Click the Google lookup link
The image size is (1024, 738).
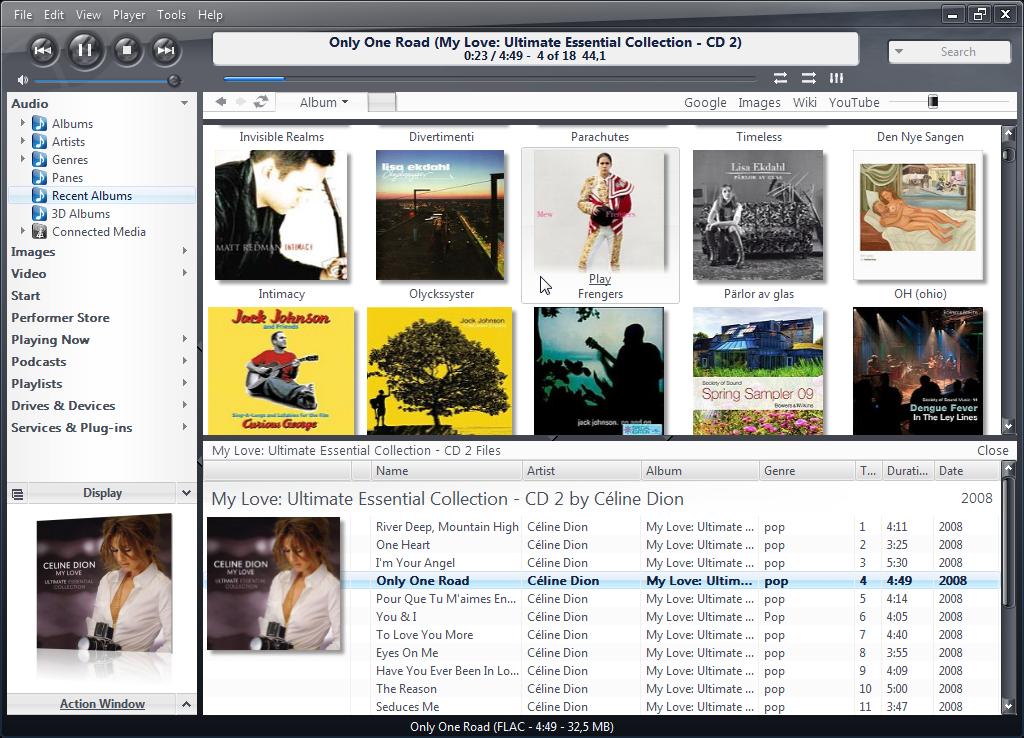[705, 103]
